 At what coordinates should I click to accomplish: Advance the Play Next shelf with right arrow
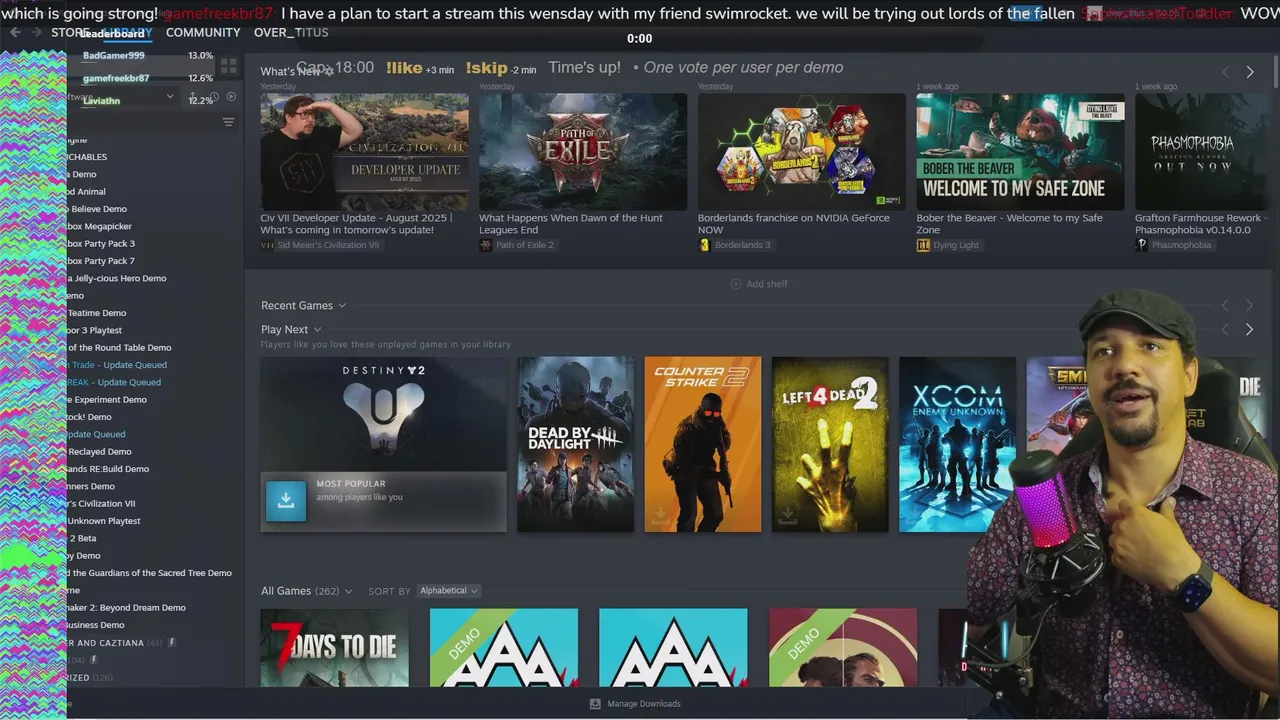[1249, 329]
